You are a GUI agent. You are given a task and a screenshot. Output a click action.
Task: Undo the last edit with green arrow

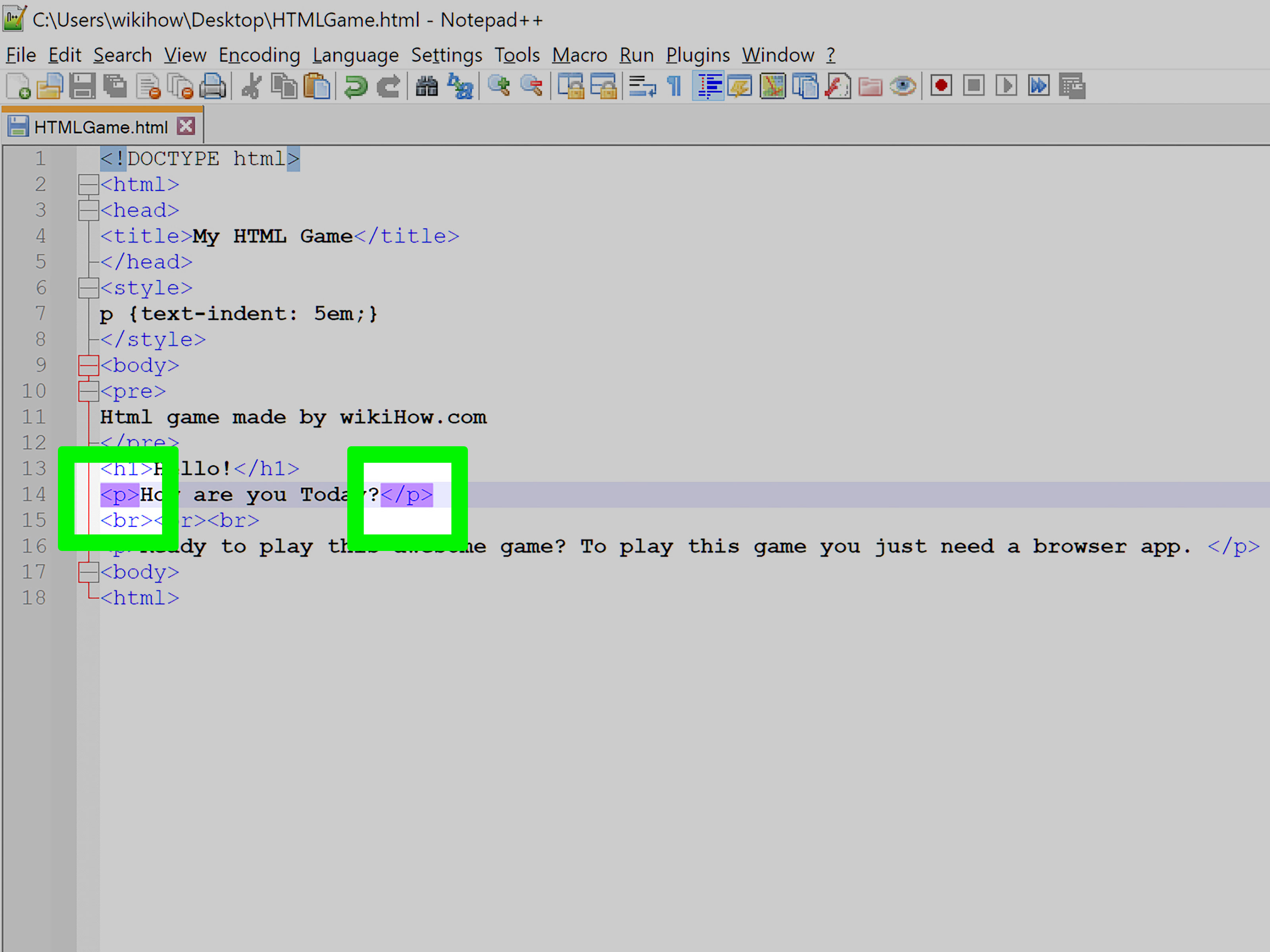pos(355,86)
